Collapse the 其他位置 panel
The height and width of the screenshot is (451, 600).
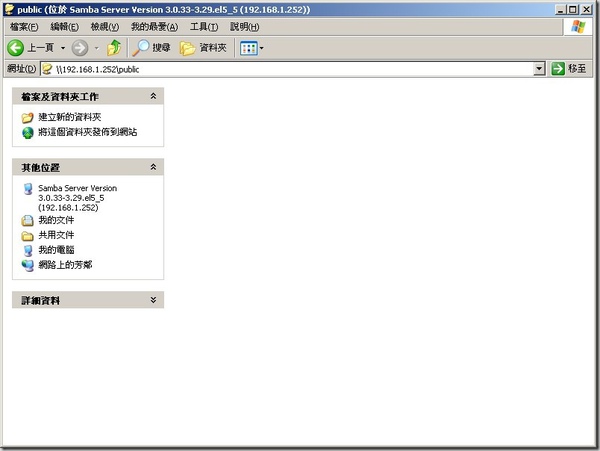[153, 167]
